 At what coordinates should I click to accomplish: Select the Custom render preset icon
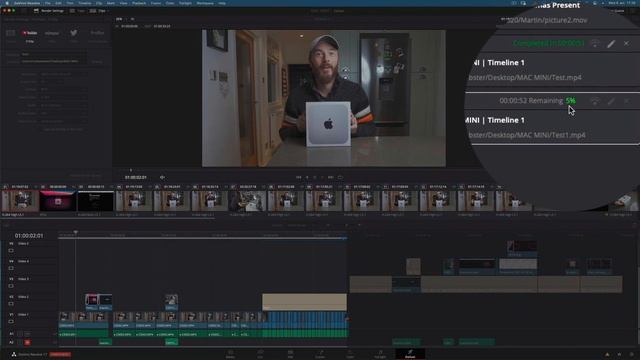point(11,33)
